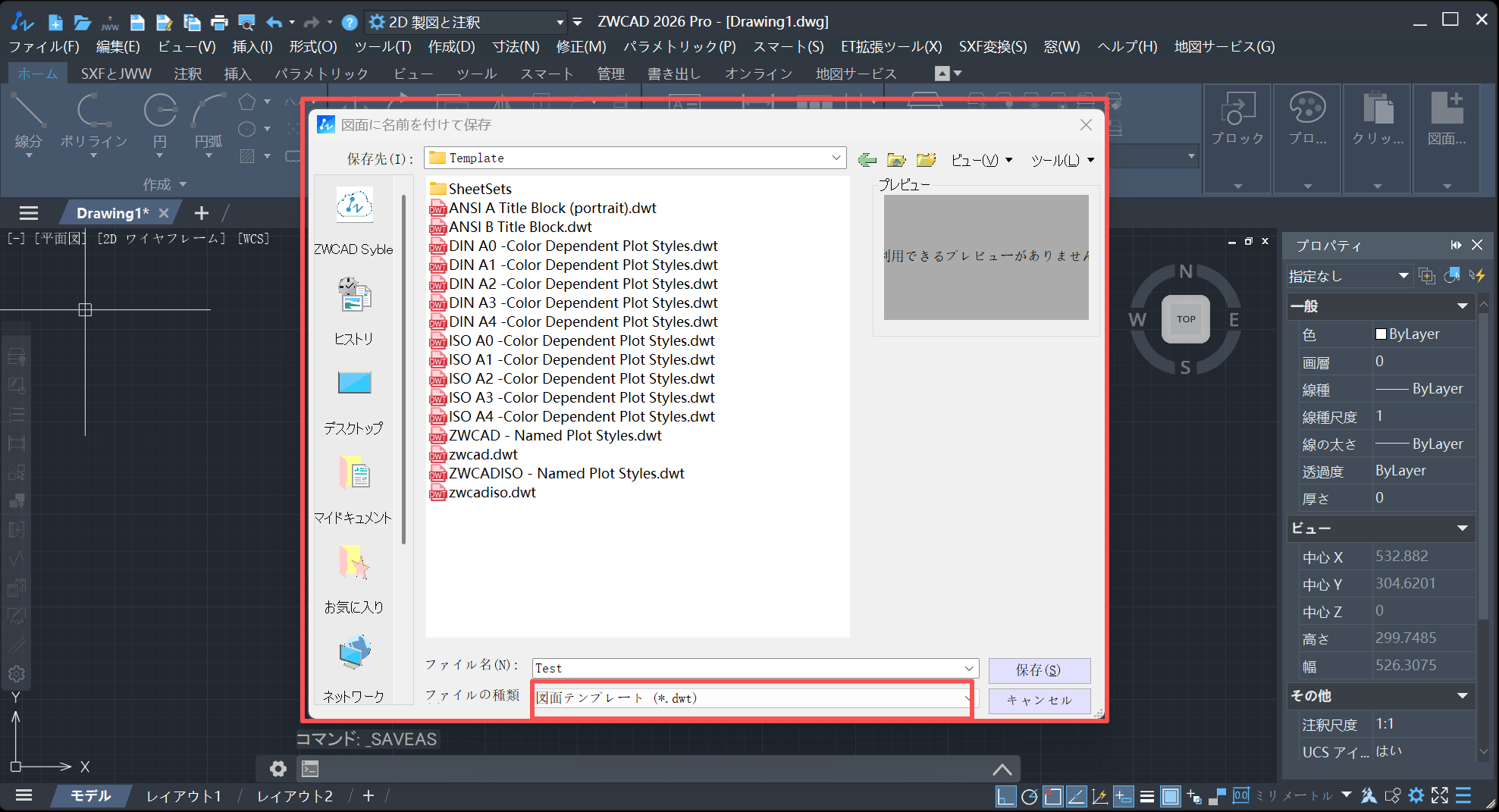Toggle ortho mode in the status bar

click(x=1005, y=796)
